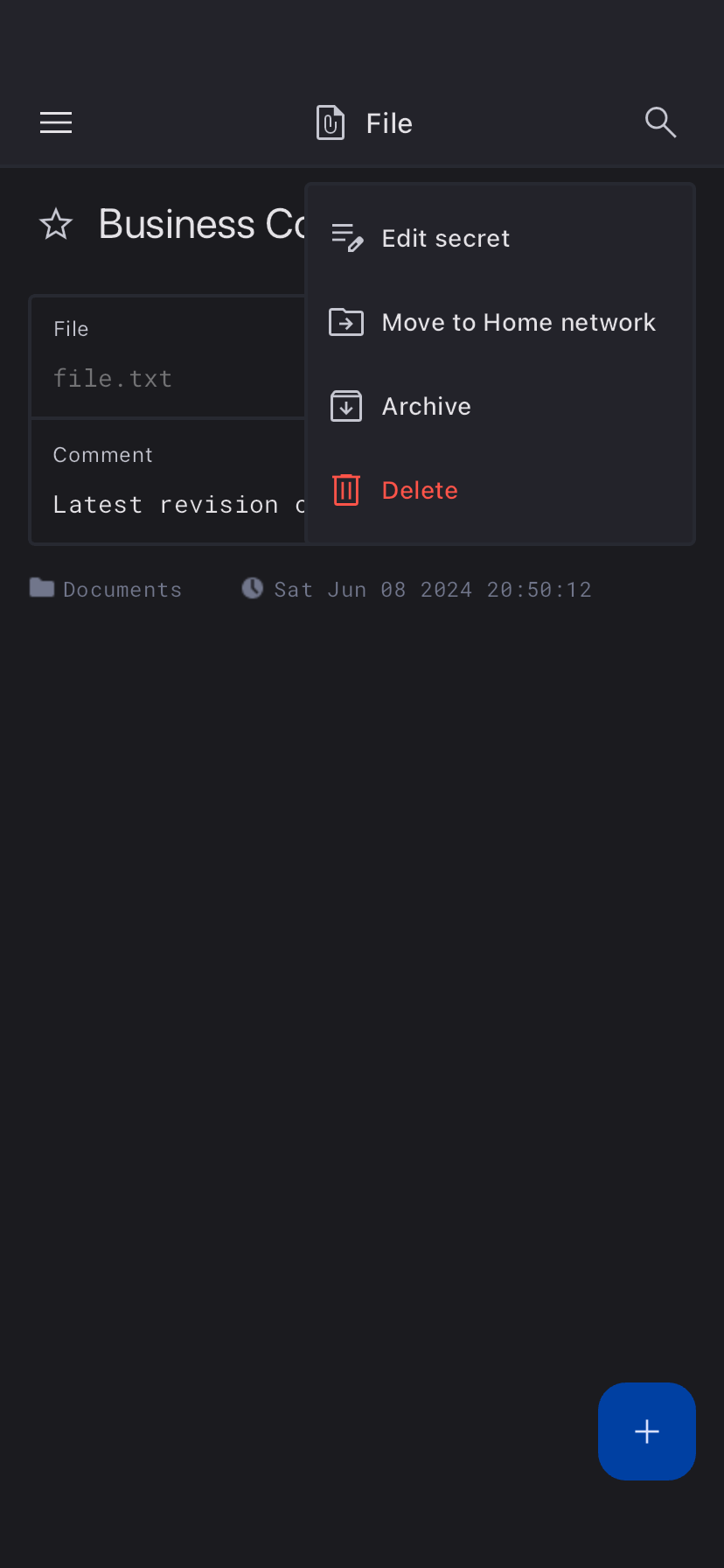Open the hamburger navigation menu

[x=56, y=122]
